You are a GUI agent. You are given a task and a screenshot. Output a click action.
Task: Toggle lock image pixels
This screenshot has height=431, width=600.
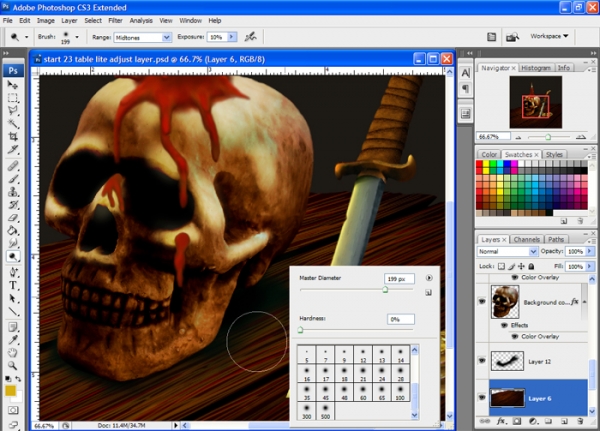(511, 266)
